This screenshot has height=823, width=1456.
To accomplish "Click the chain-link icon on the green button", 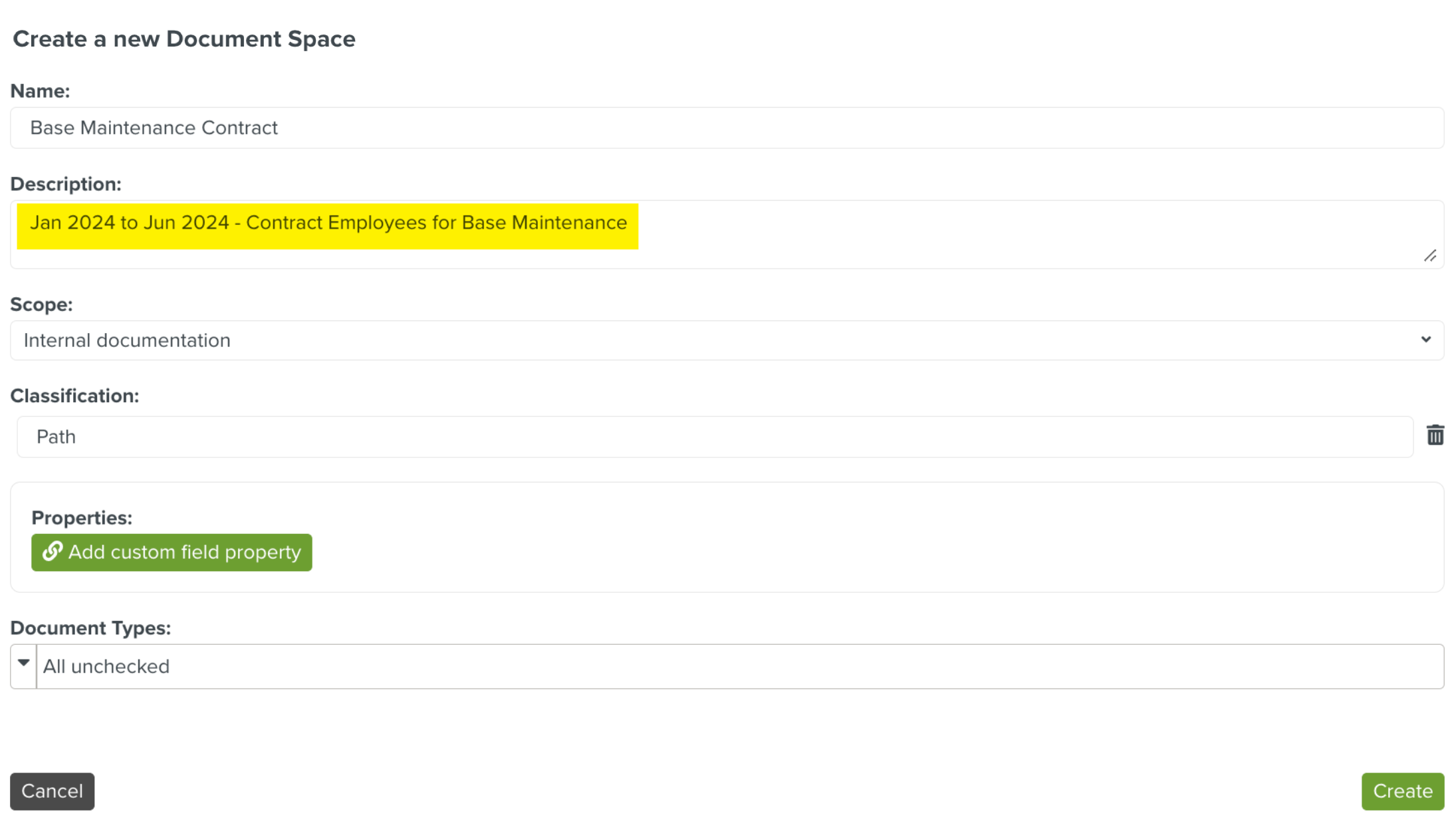I will pos(52,551).
